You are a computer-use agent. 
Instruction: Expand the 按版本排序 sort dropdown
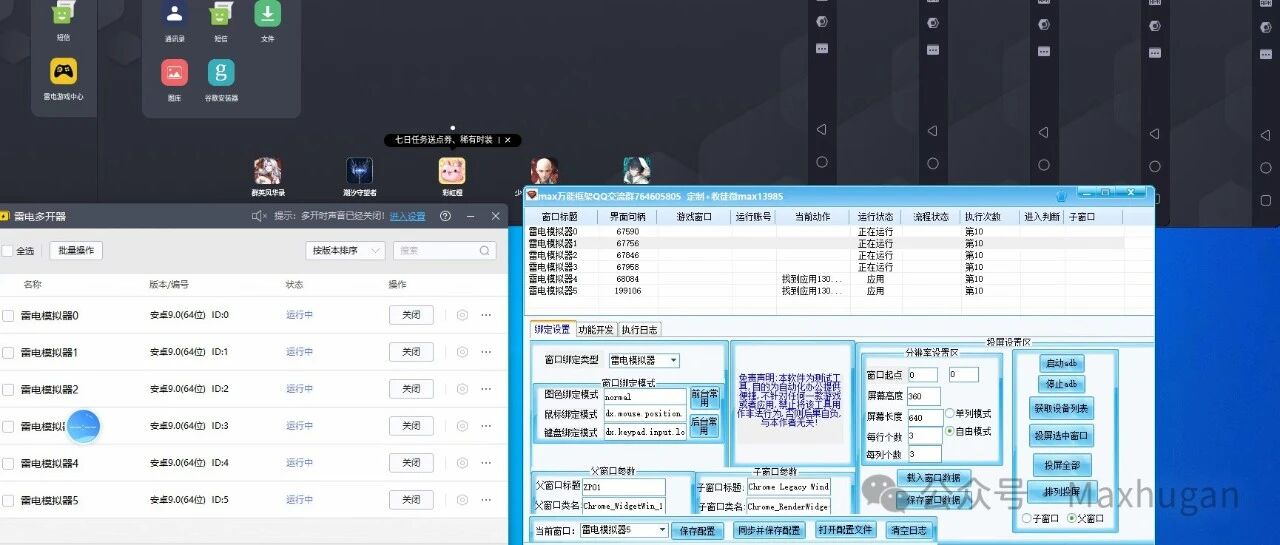click(x=346, y=250)
